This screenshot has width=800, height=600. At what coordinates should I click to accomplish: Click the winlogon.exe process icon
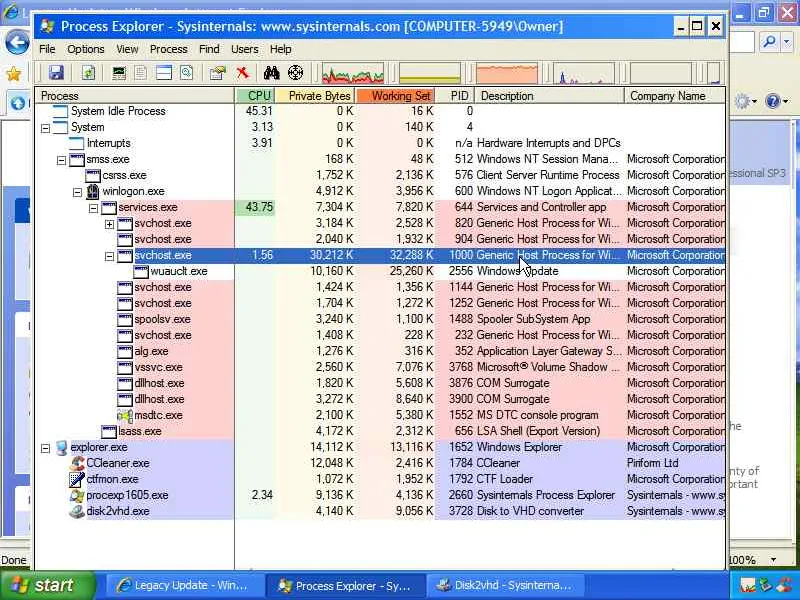pyautogui.click(x=93, y=191)
